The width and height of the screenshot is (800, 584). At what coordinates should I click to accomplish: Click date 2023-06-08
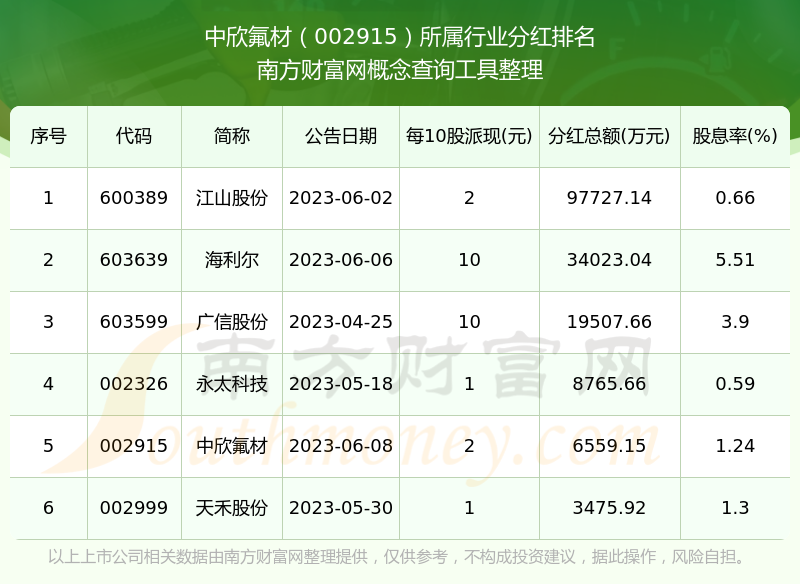tap(341, 446)
